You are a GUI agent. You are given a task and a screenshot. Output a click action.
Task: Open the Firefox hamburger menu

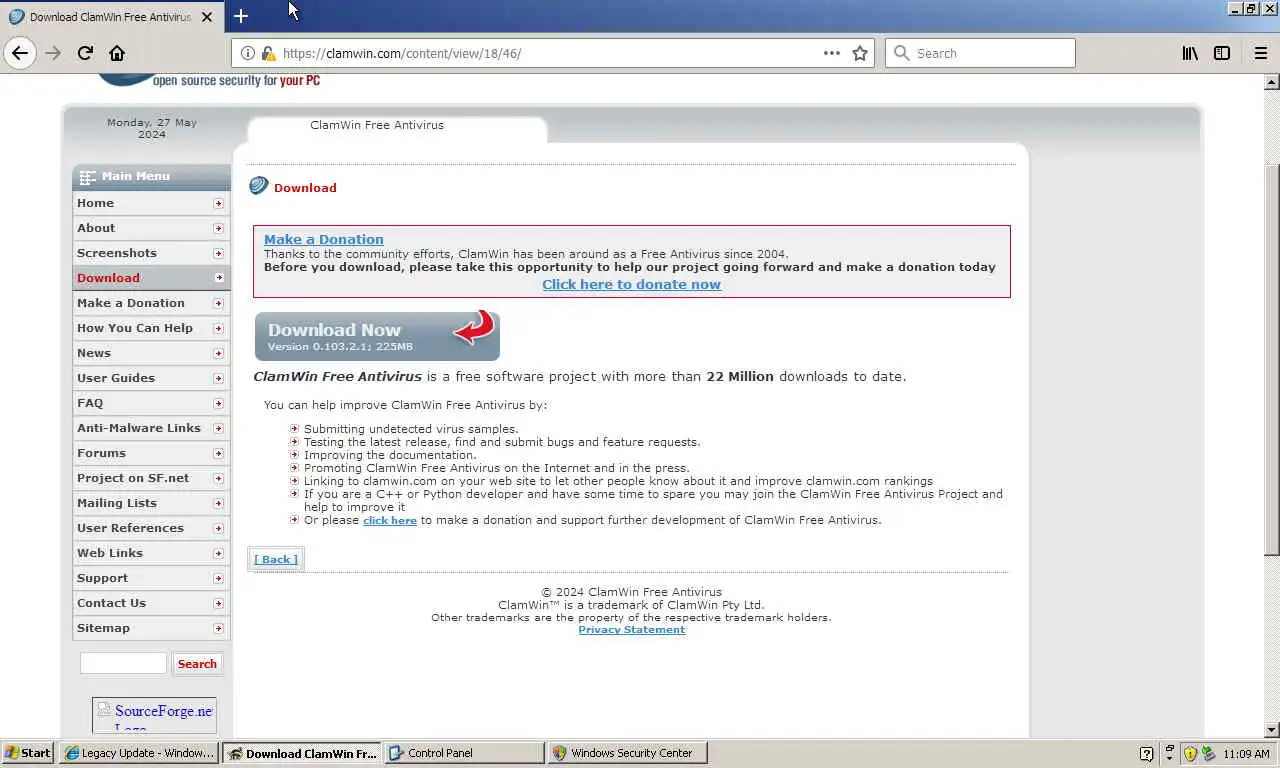[x=1260, y=53]
